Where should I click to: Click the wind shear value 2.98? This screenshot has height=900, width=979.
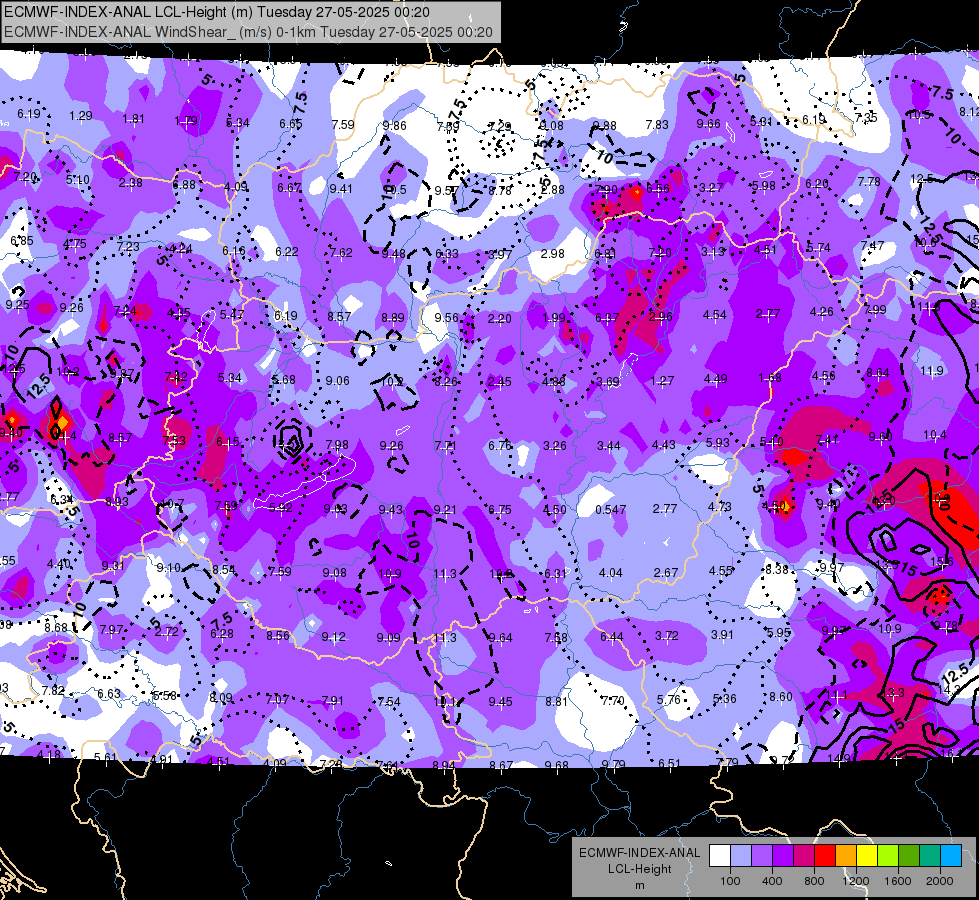coord(553,254)
